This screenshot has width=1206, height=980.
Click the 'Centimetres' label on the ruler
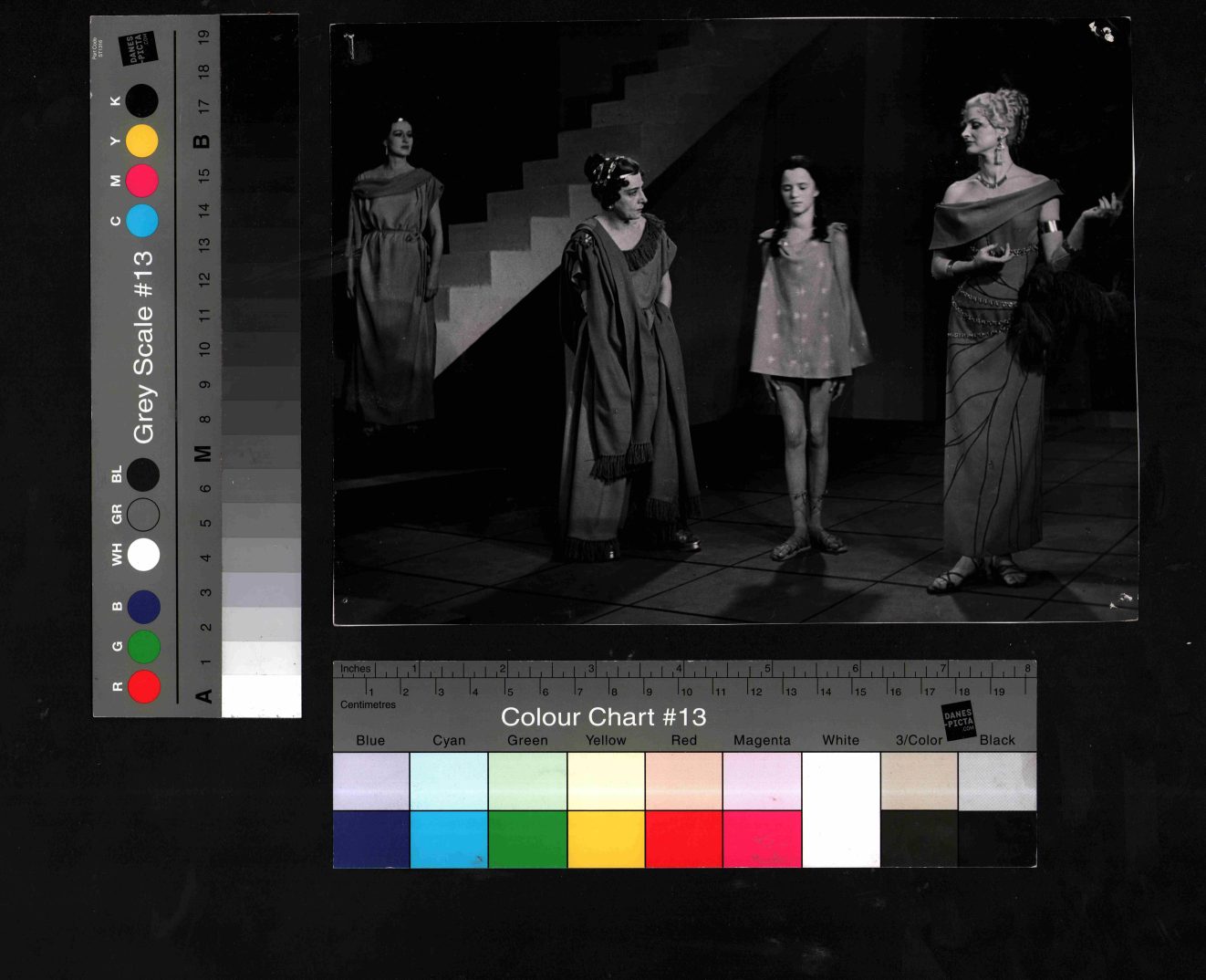pyautogui.click(x=368, y=704)
